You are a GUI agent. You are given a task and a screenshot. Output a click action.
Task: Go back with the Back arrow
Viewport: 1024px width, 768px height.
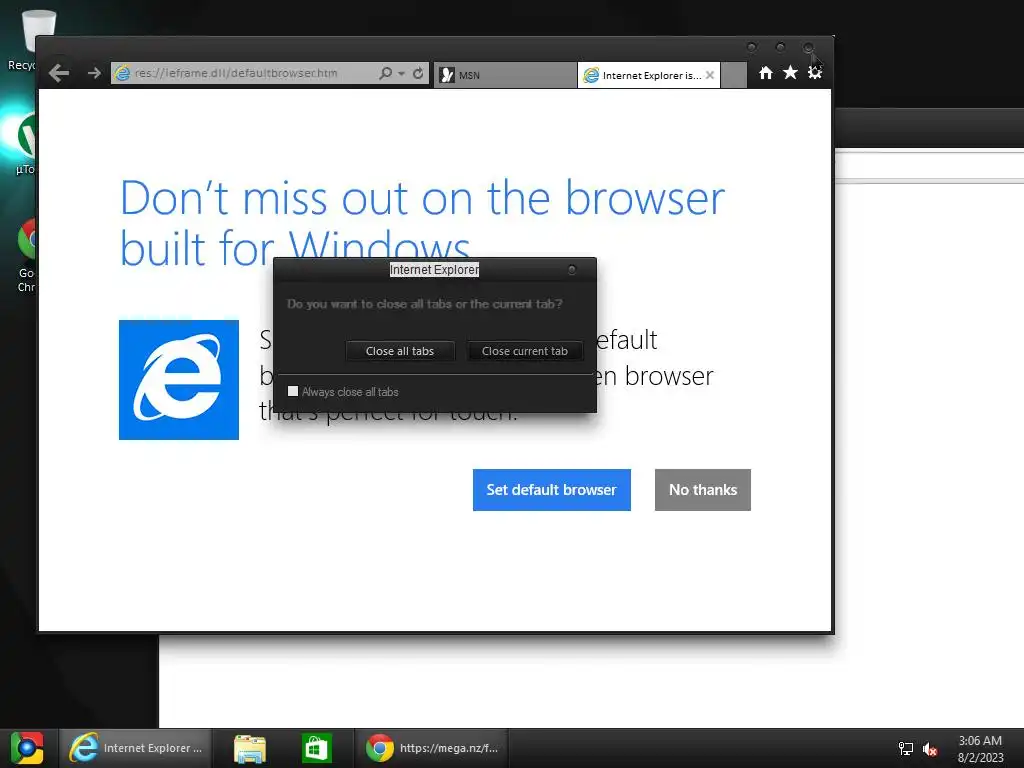(x=59, y=73)
